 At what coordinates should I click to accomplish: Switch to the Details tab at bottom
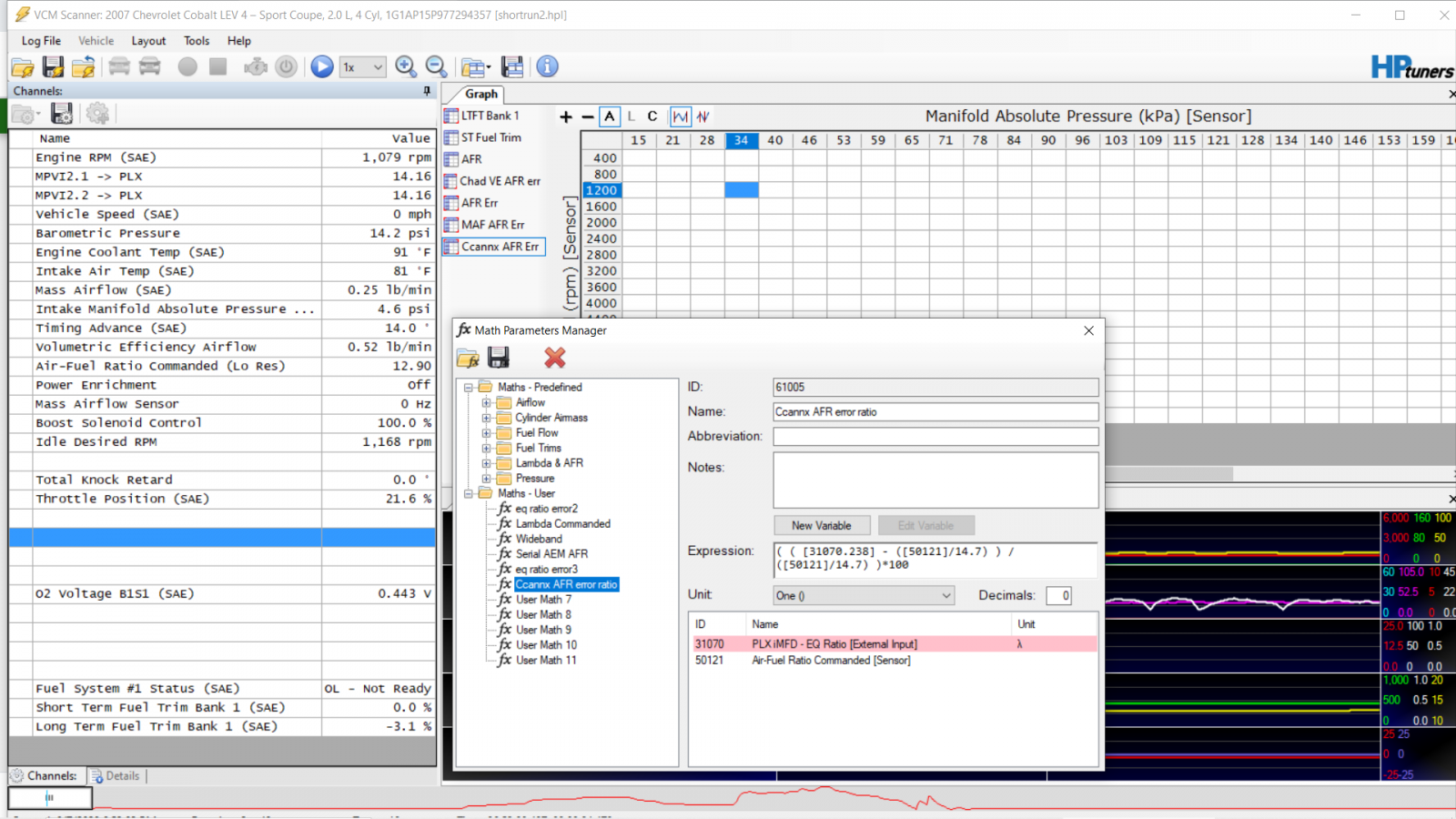(116, 776)
